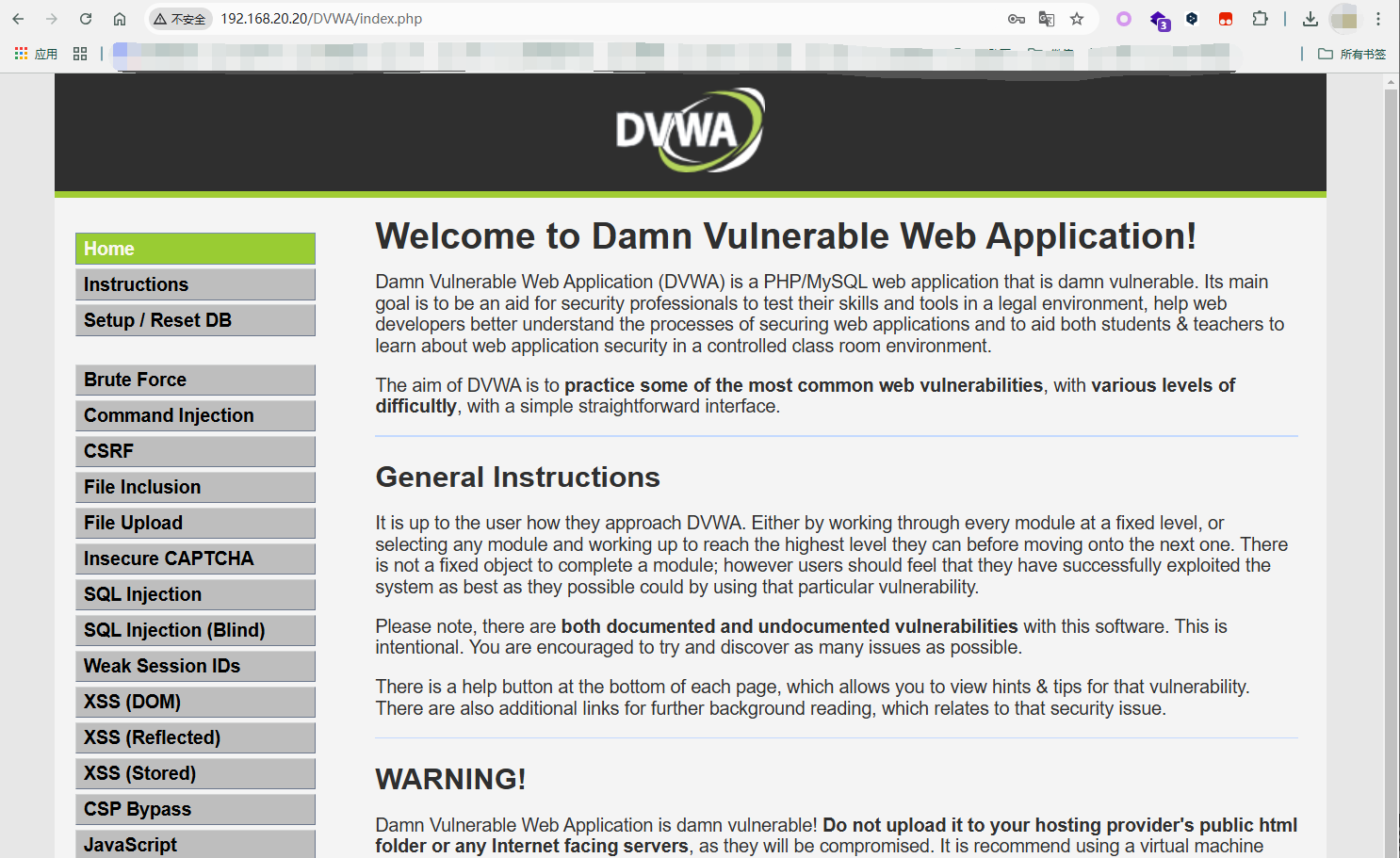1400x858 pixels.
Task: Open the Instructions page
Action: 195,284
